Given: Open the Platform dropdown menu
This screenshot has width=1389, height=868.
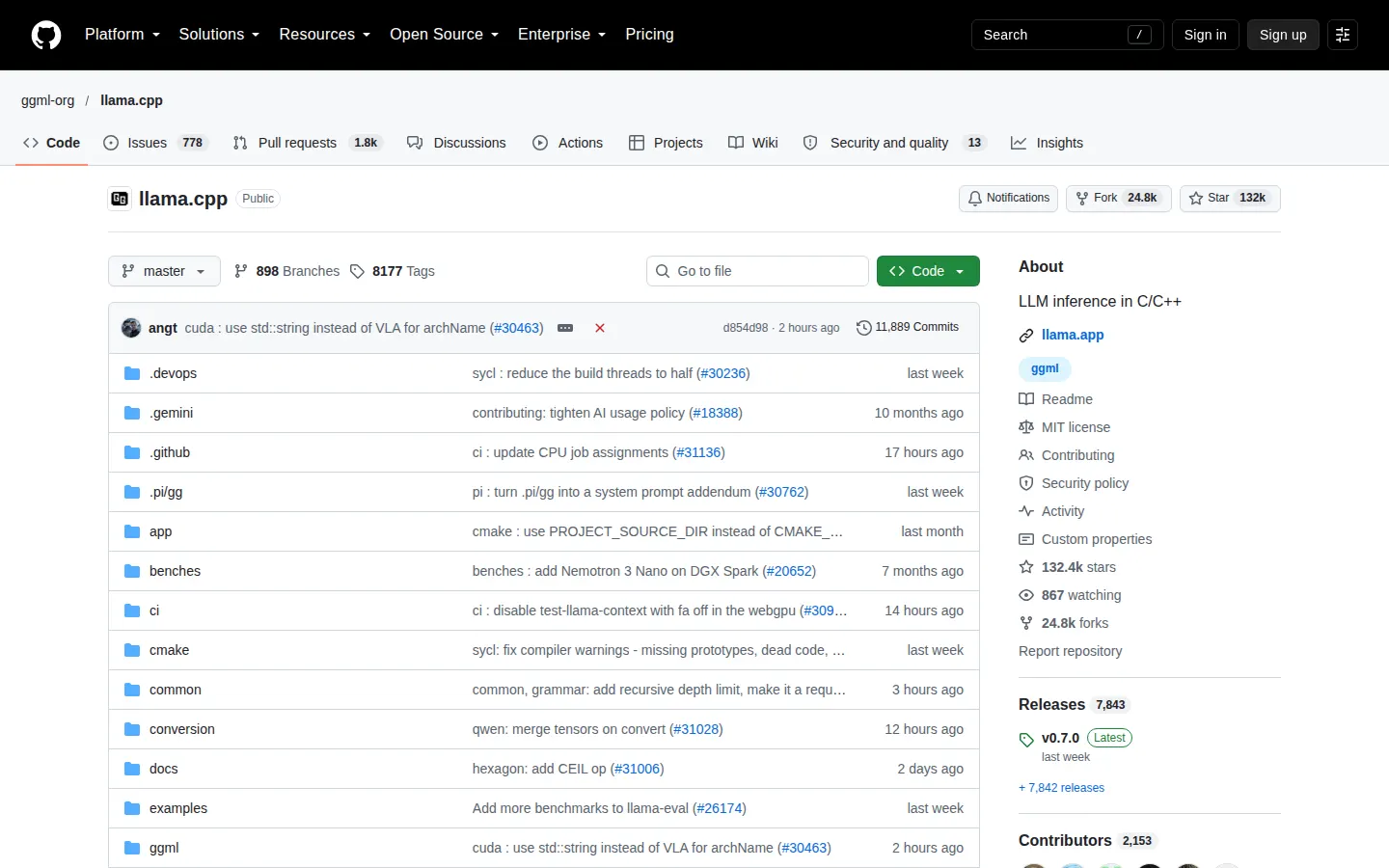Looking at the screenshot, I should point(123,35).
